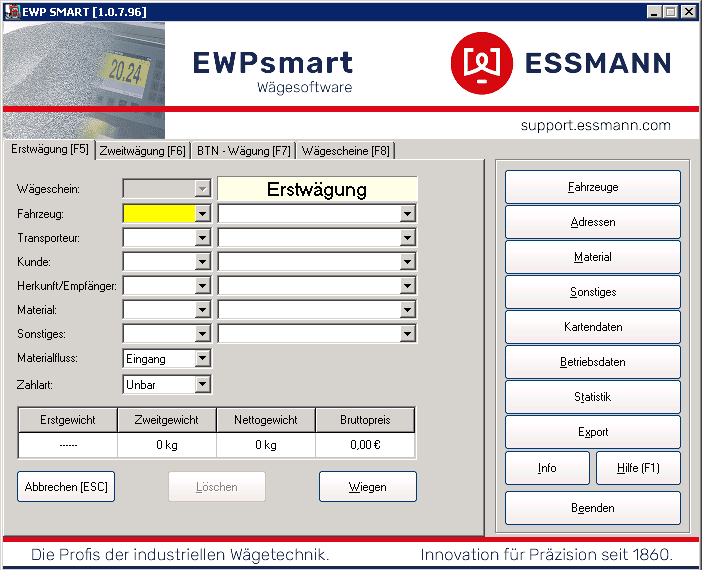Open the Fahrzeuge management button
The width and height of the screenshot is (702, 570).
(592, 187)
